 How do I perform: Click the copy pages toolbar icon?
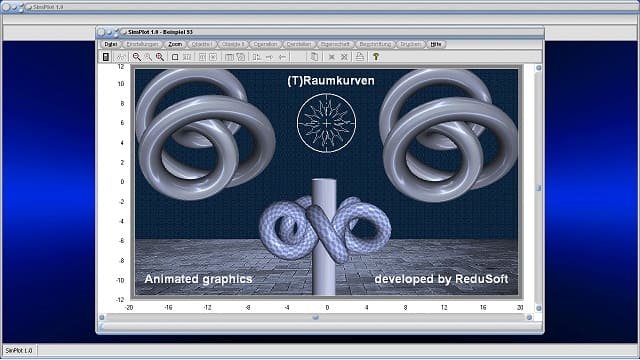(314, 57)
